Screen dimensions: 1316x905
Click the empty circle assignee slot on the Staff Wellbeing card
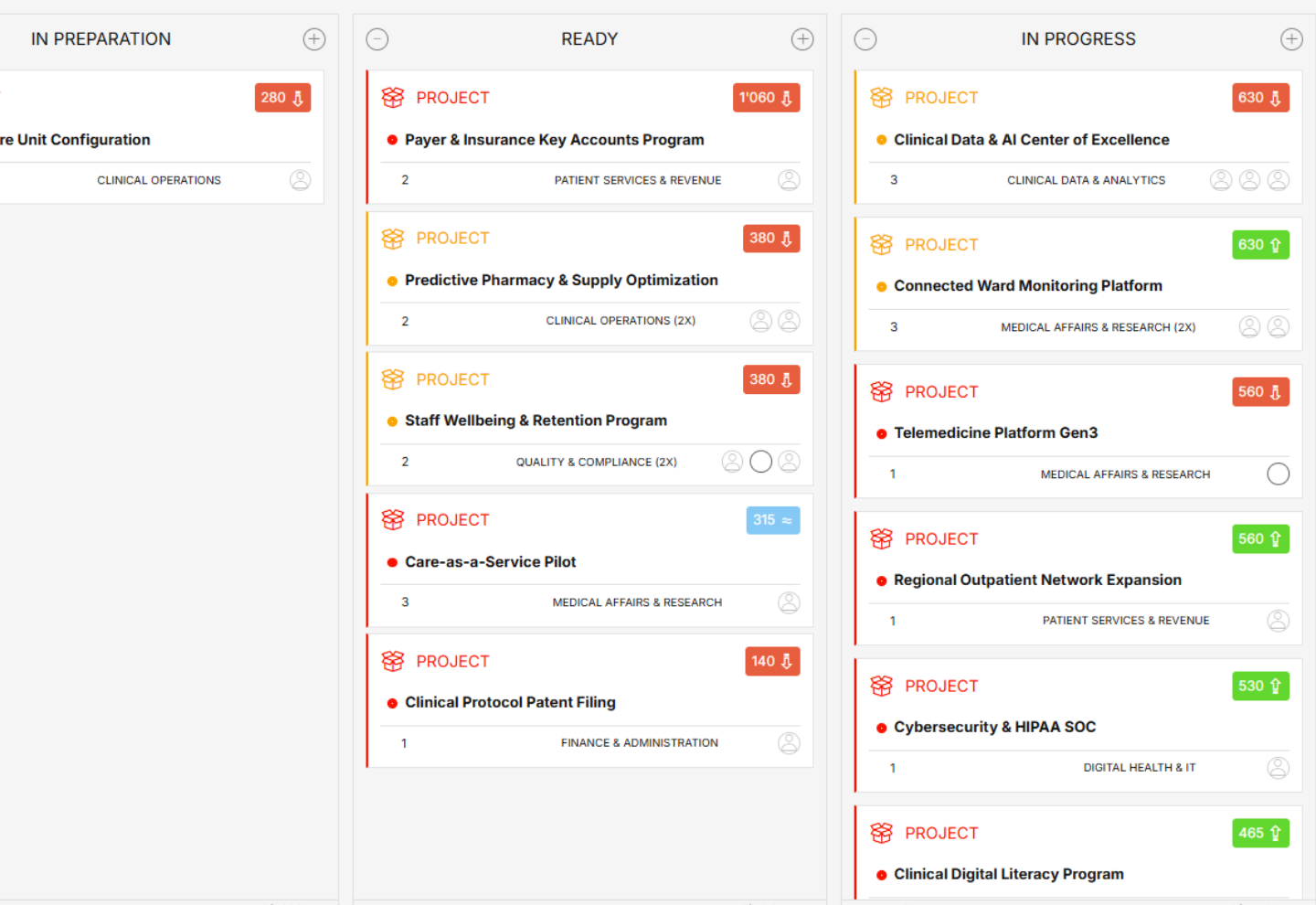pos(760,462)
